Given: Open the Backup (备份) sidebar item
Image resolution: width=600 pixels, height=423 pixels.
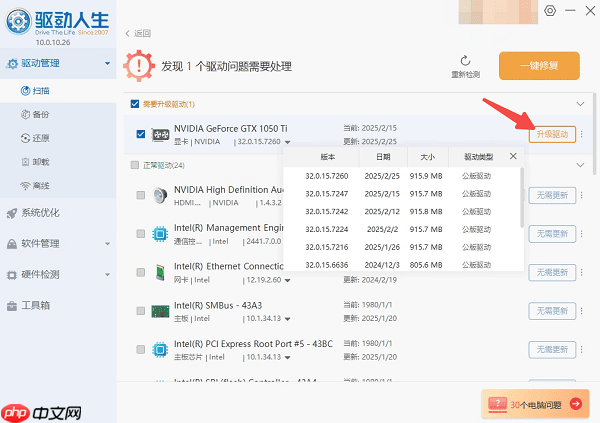Looking at the screenshot, I should 58,114.
